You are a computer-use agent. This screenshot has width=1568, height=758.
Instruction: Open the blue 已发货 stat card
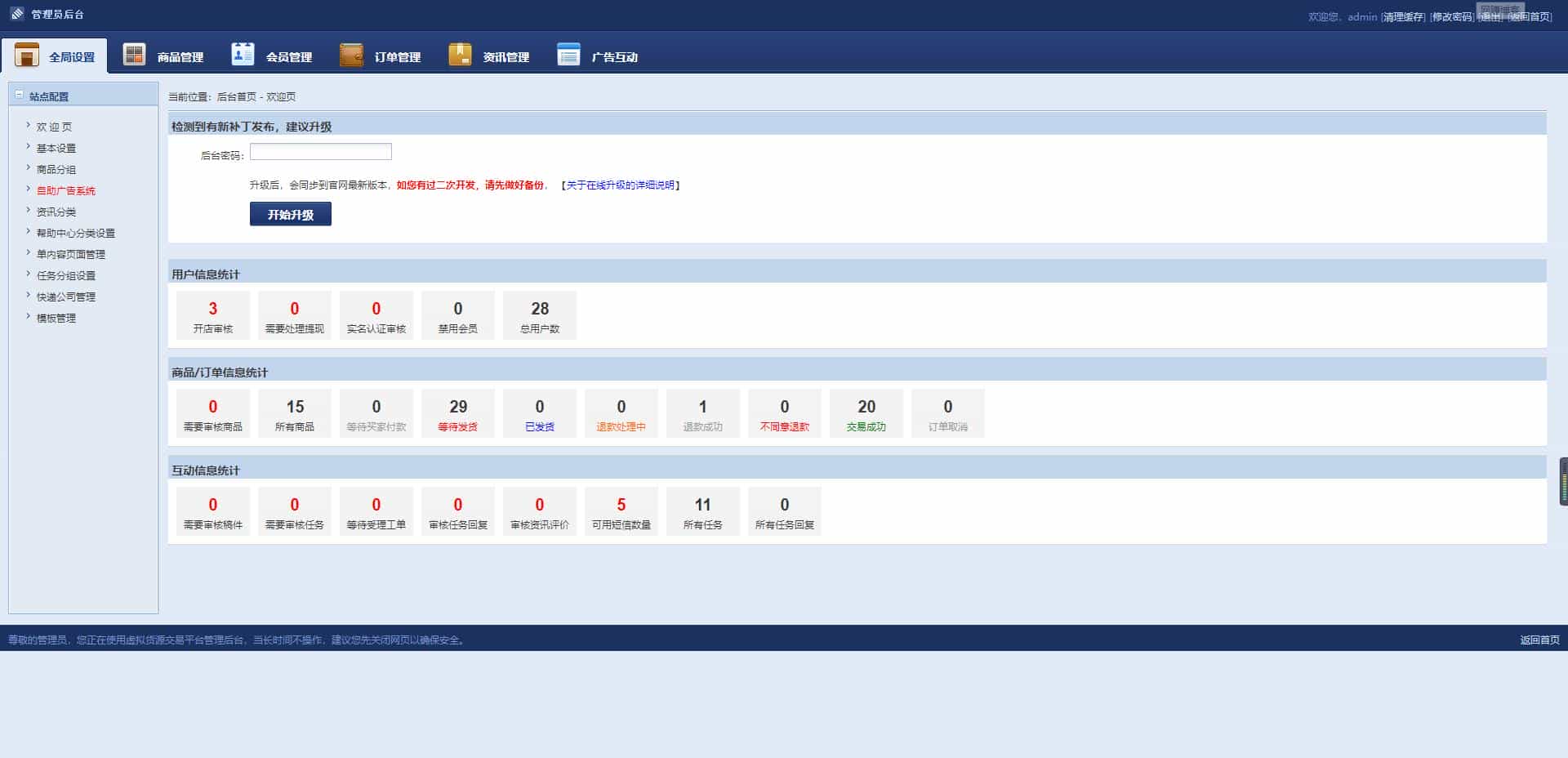tap(540, 413)
